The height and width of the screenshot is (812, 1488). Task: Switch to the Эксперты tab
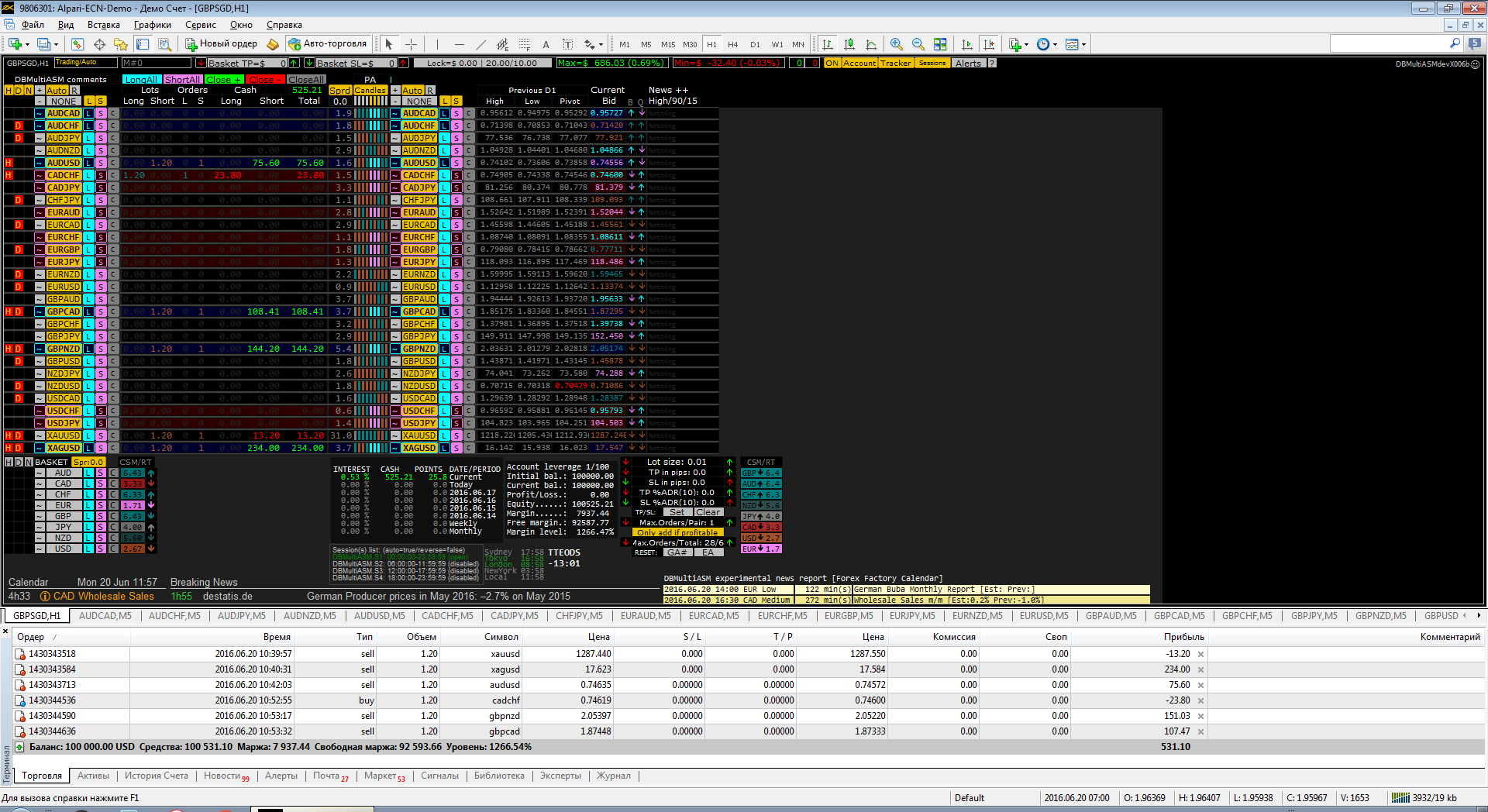[x=560, y=776]
